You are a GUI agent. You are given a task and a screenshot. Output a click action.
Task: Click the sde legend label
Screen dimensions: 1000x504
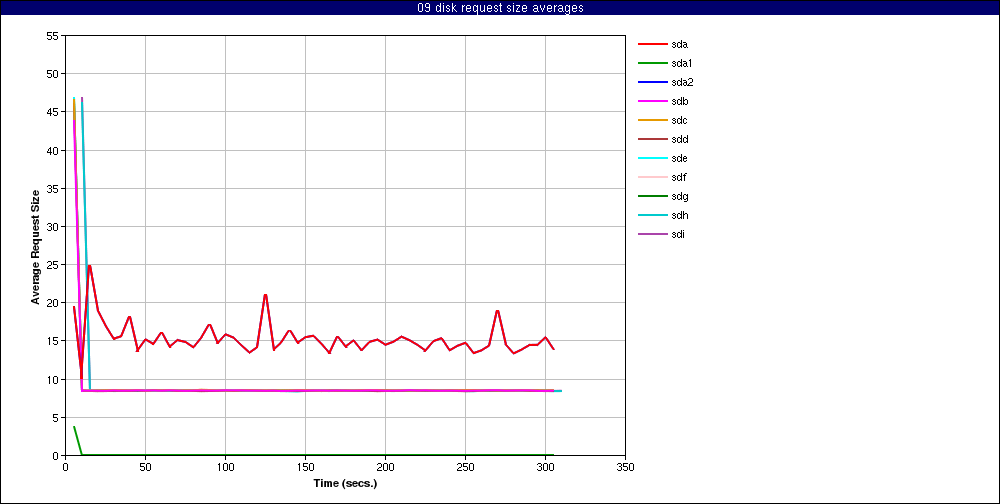[x=680, y=158]
